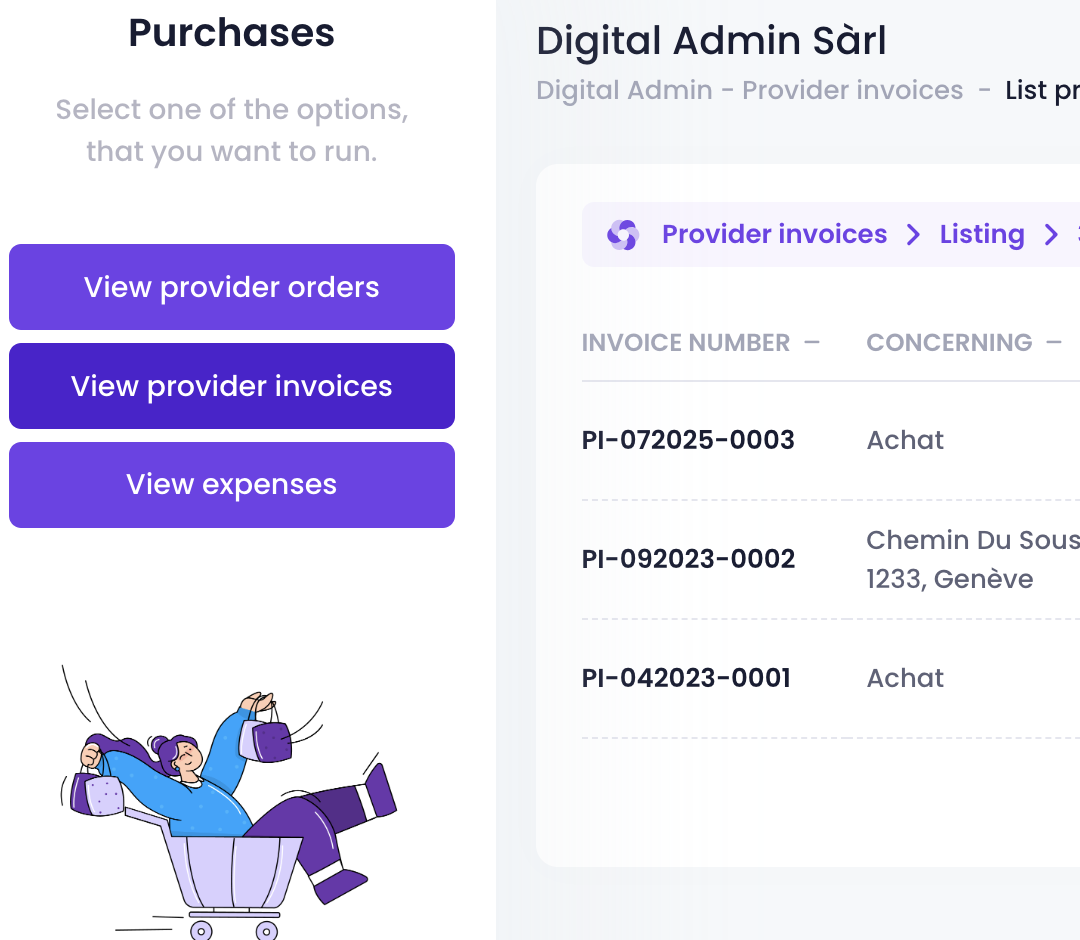The height and width of the screenshot is (940, 1080).
Task: Click the Chemin Du Sous address cell
Action: point(973,559)
